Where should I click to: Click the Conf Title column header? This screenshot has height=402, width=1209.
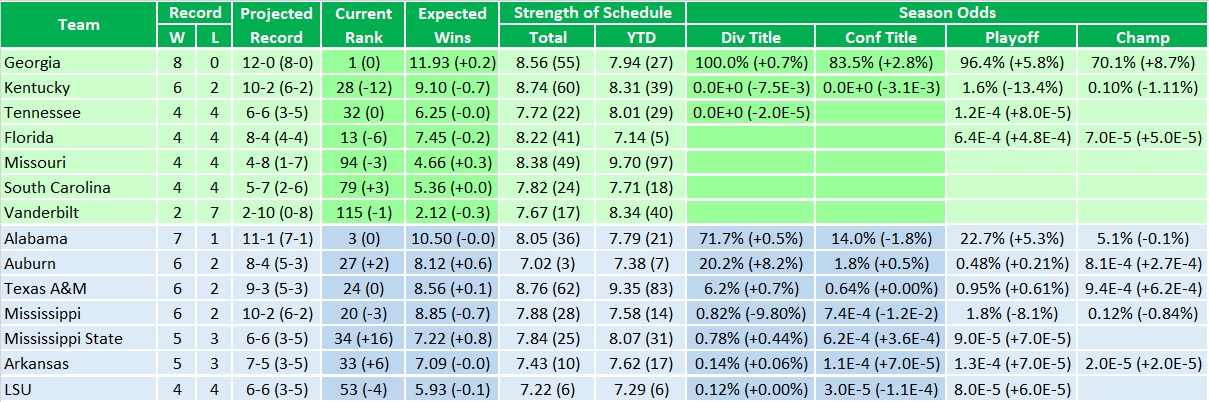(881, 37)
